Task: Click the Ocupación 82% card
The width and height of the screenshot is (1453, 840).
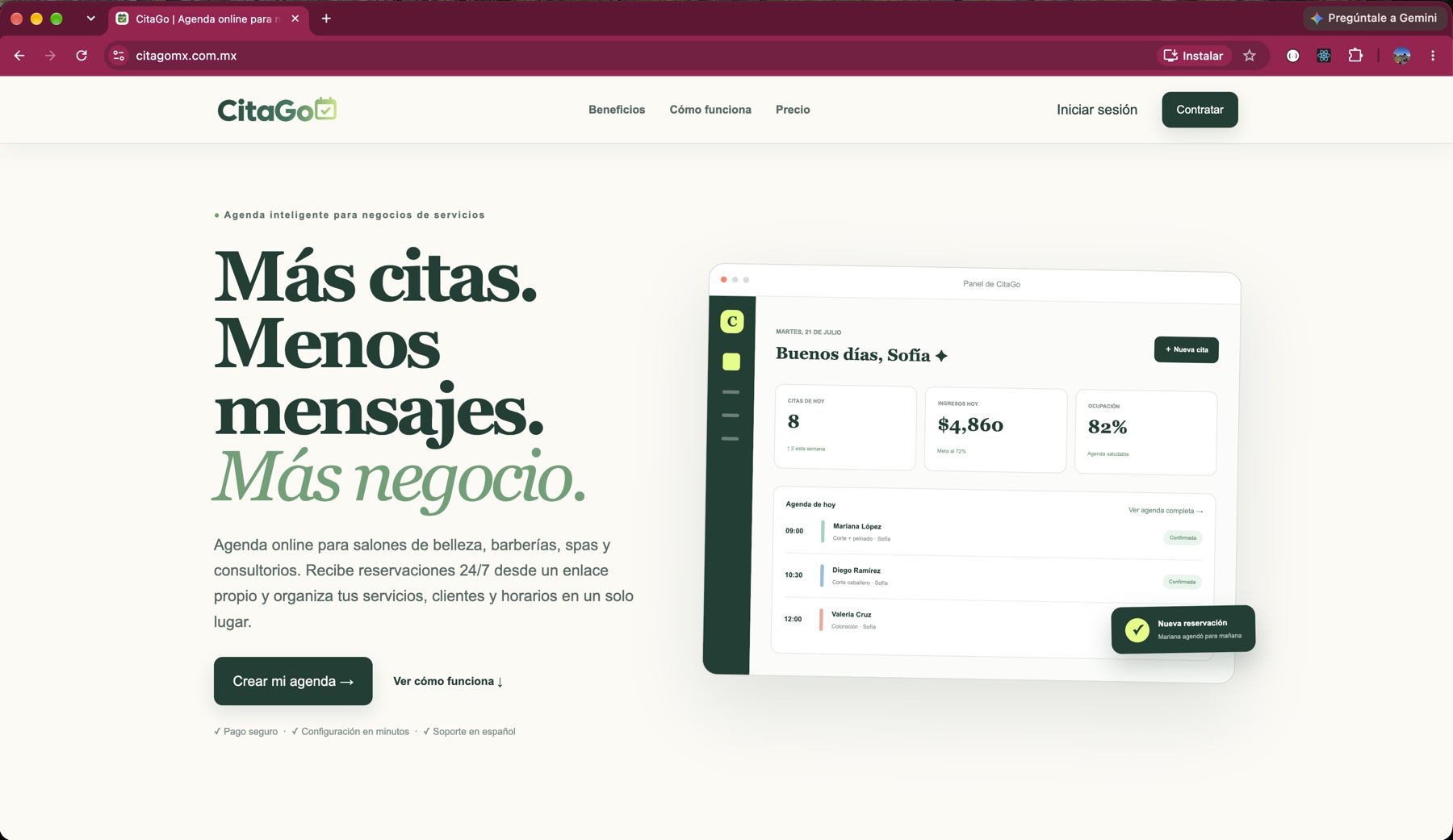Action: click(1146, 433)
